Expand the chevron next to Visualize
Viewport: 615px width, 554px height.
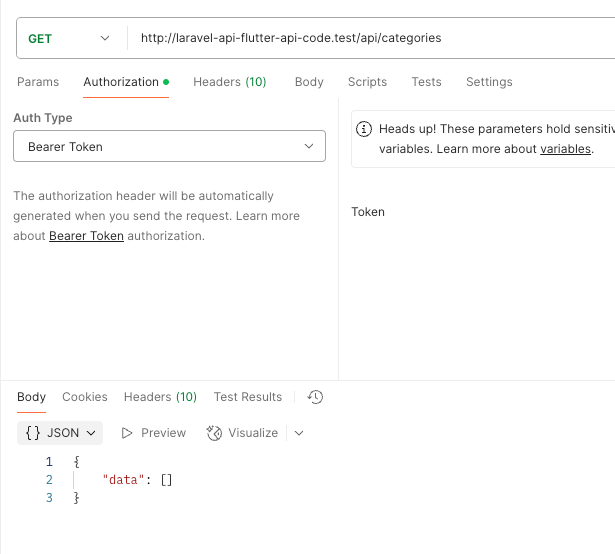tap(298, 433)
